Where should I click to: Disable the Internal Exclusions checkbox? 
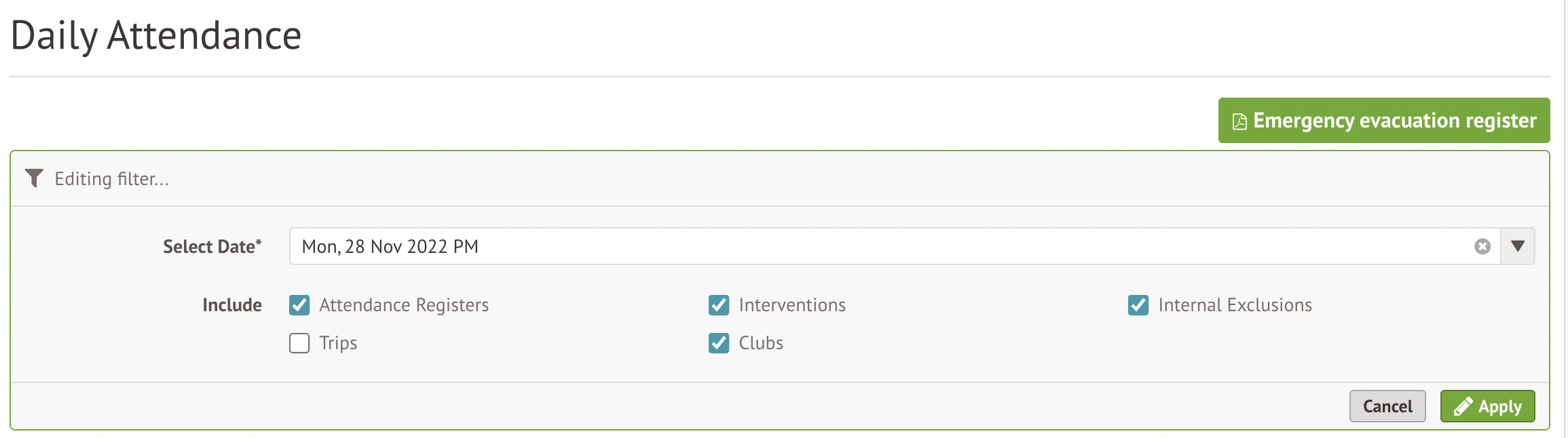[1138, 305]
